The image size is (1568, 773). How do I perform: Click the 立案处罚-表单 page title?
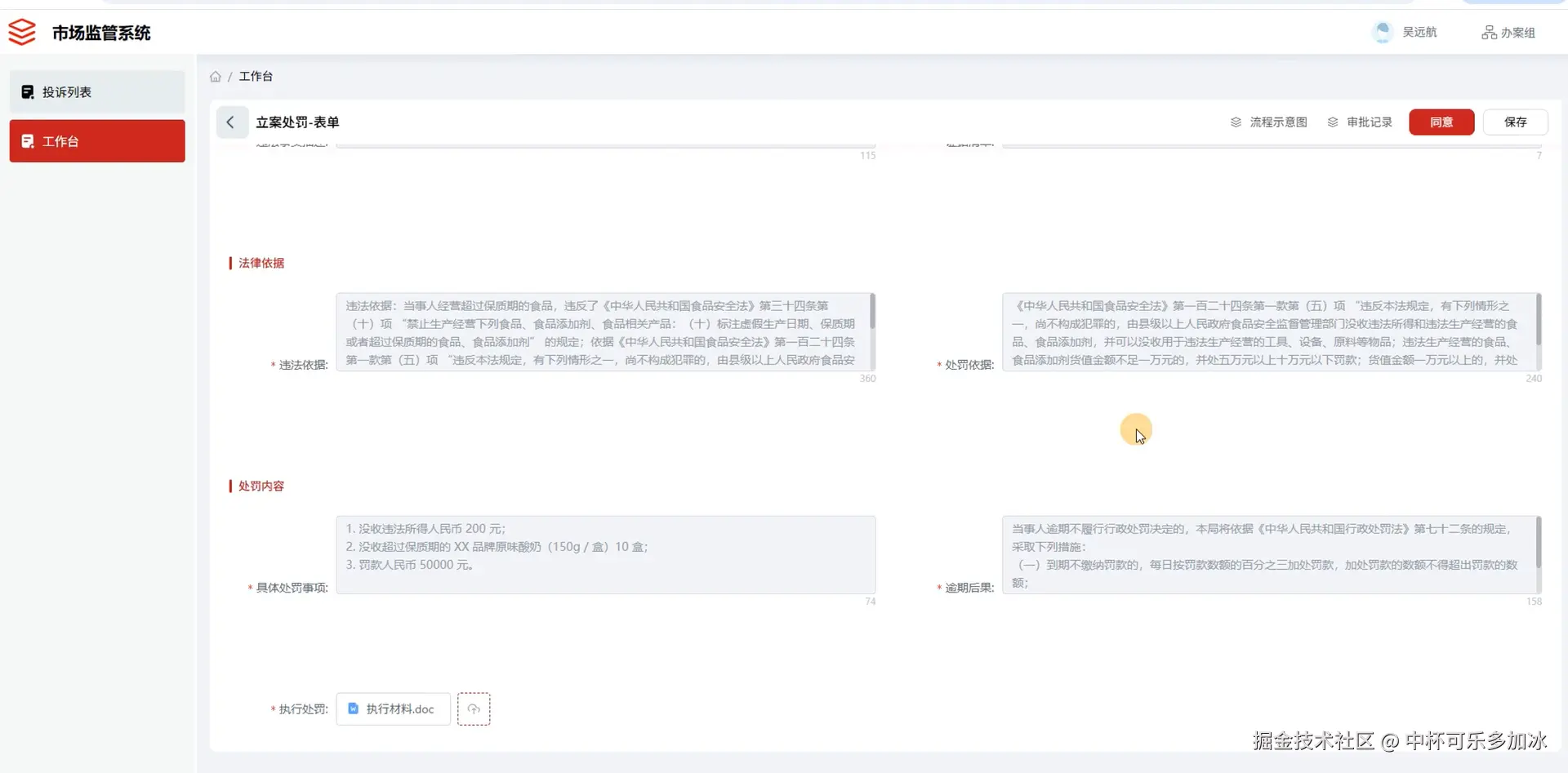297,122
